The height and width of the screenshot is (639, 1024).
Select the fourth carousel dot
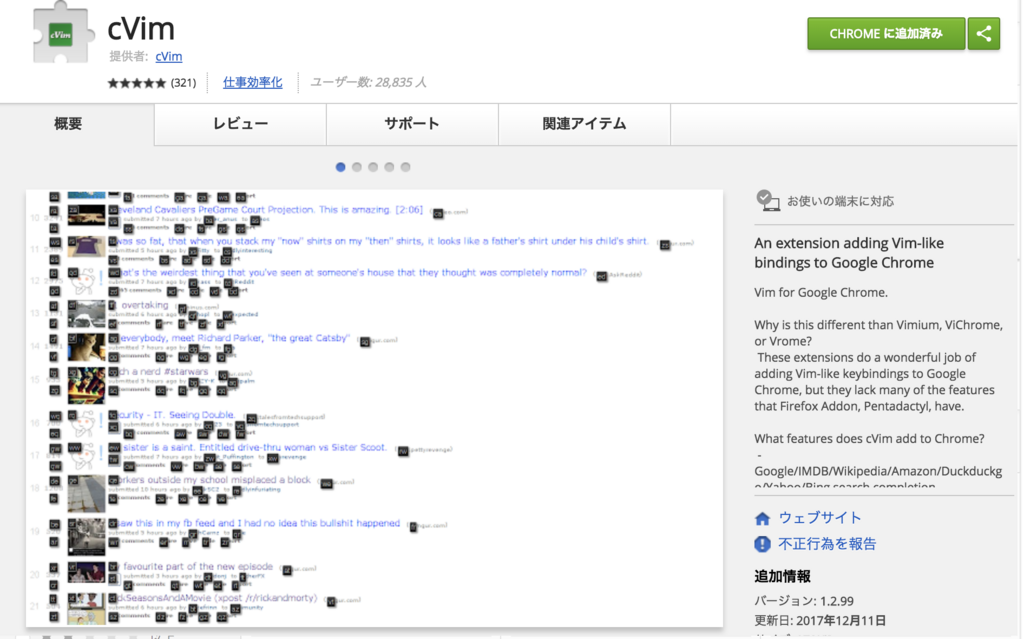pos(389,167)
